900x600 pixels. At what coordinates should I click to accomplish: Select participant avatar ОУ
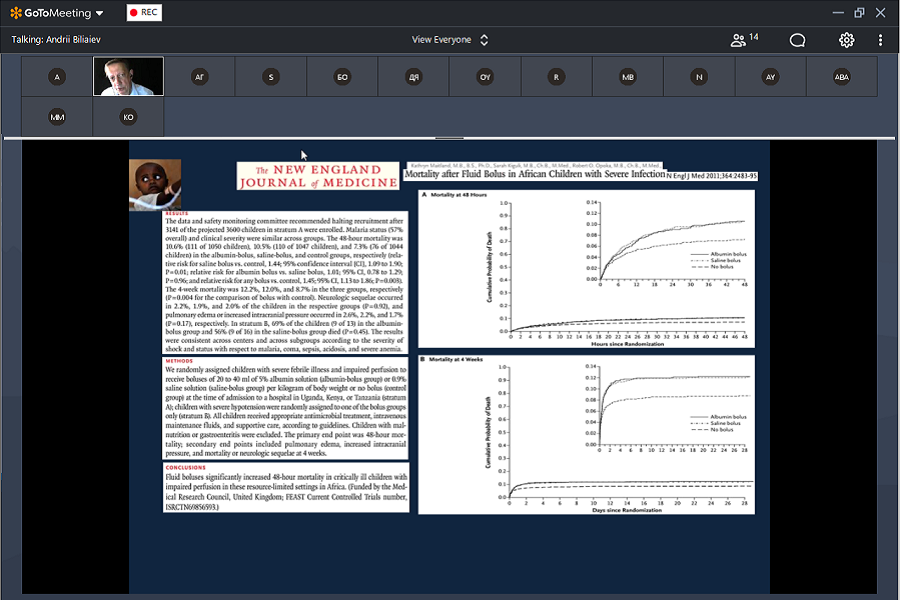coord(485,76)
